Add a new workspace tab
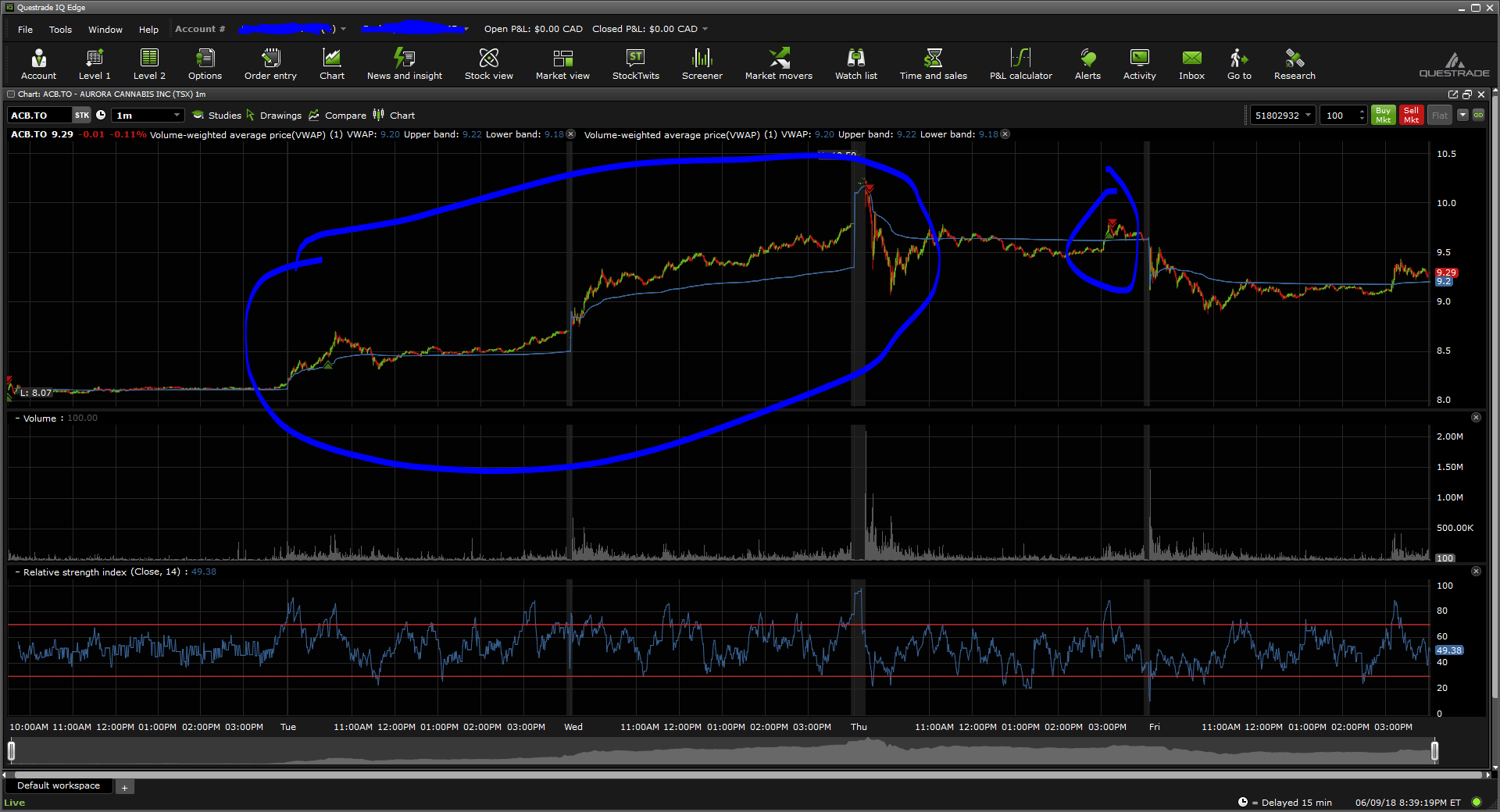This screenshot has height=812, width=1500. (x=124, y=787)
